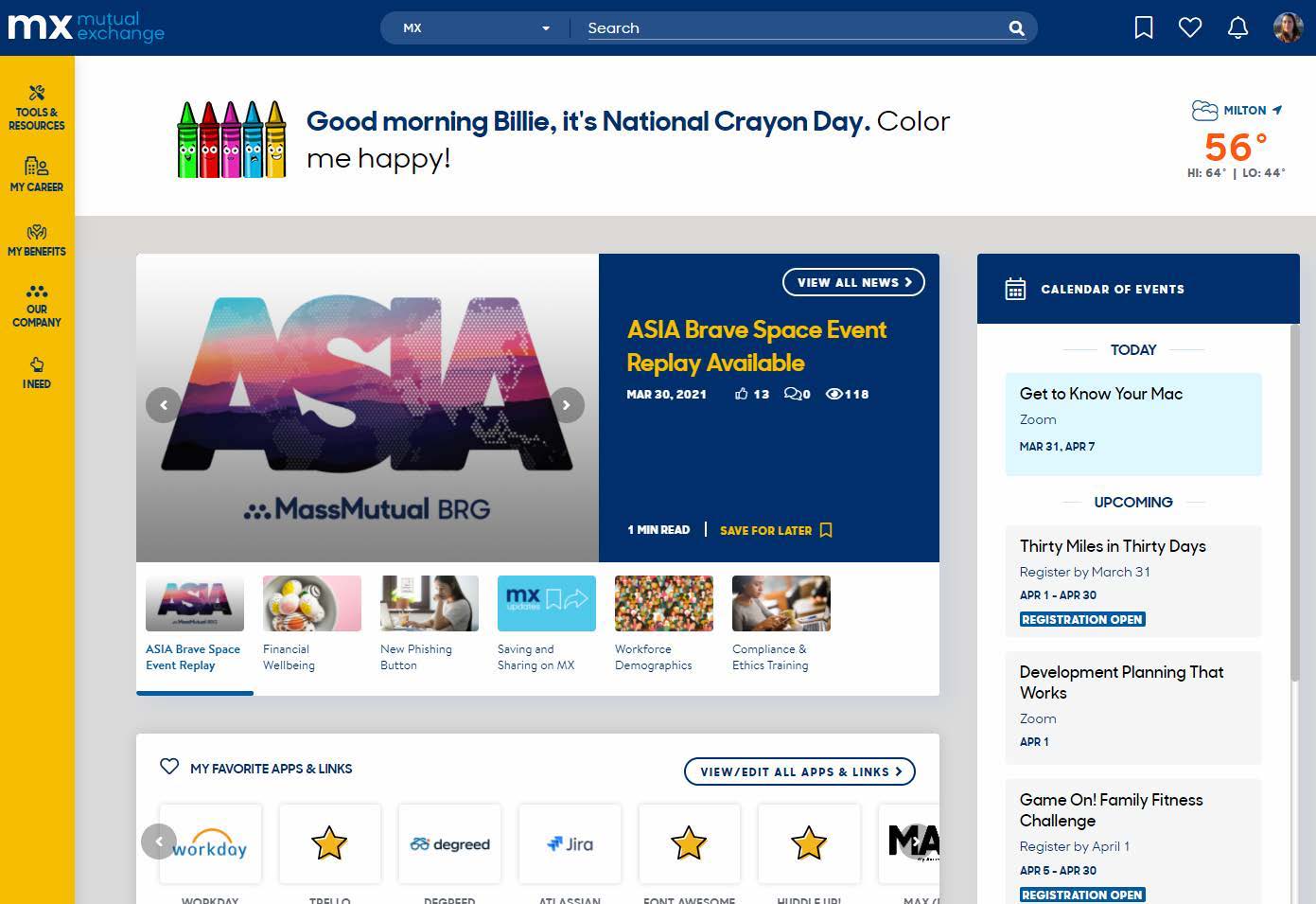Open the Trello star app tile

(329, 843)
